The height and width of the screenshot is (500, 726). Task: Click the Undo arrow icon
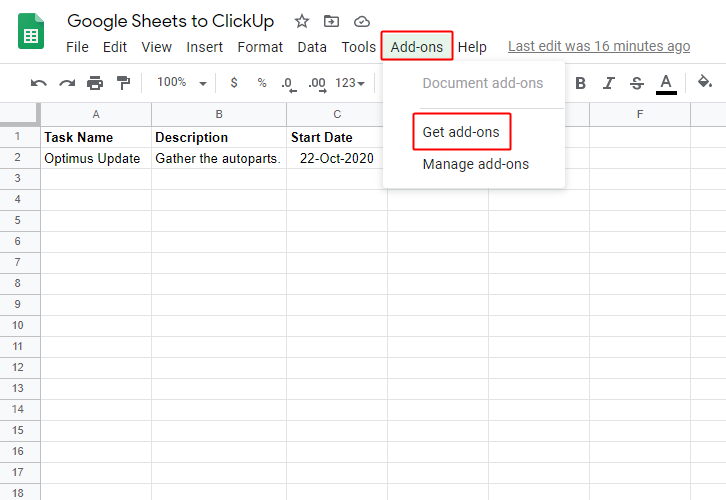tap(38, 83)
